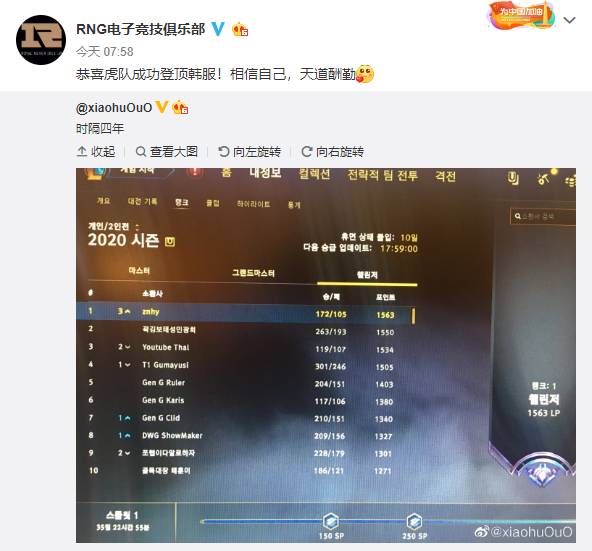Select the 마스터 tier tab in screenshot
The image size is (592, 551).
(139, 271)
